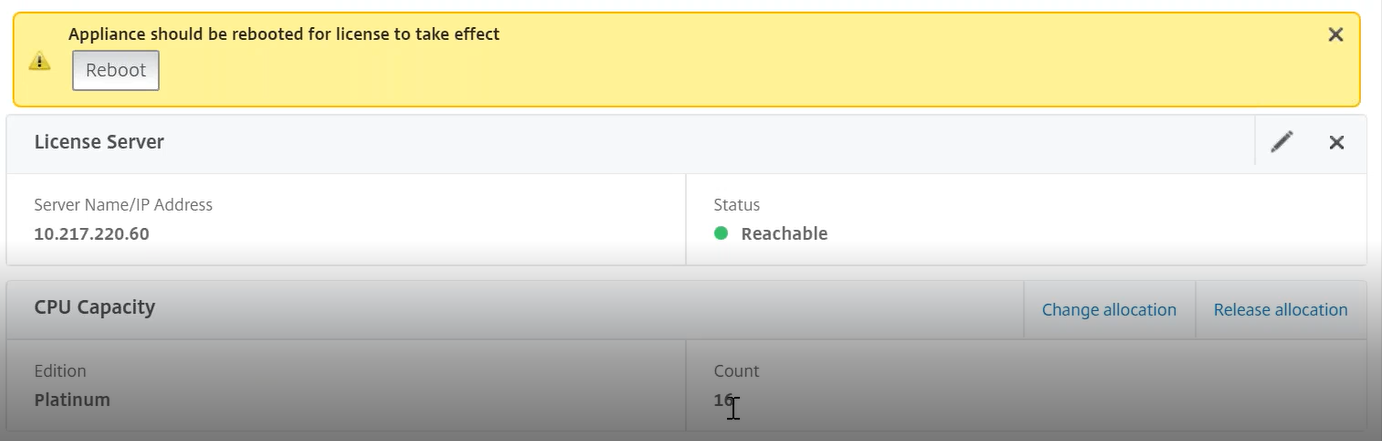Click the Server Name/IP Address label
Screen dimensions: 1382x441
tap(123, 204)
